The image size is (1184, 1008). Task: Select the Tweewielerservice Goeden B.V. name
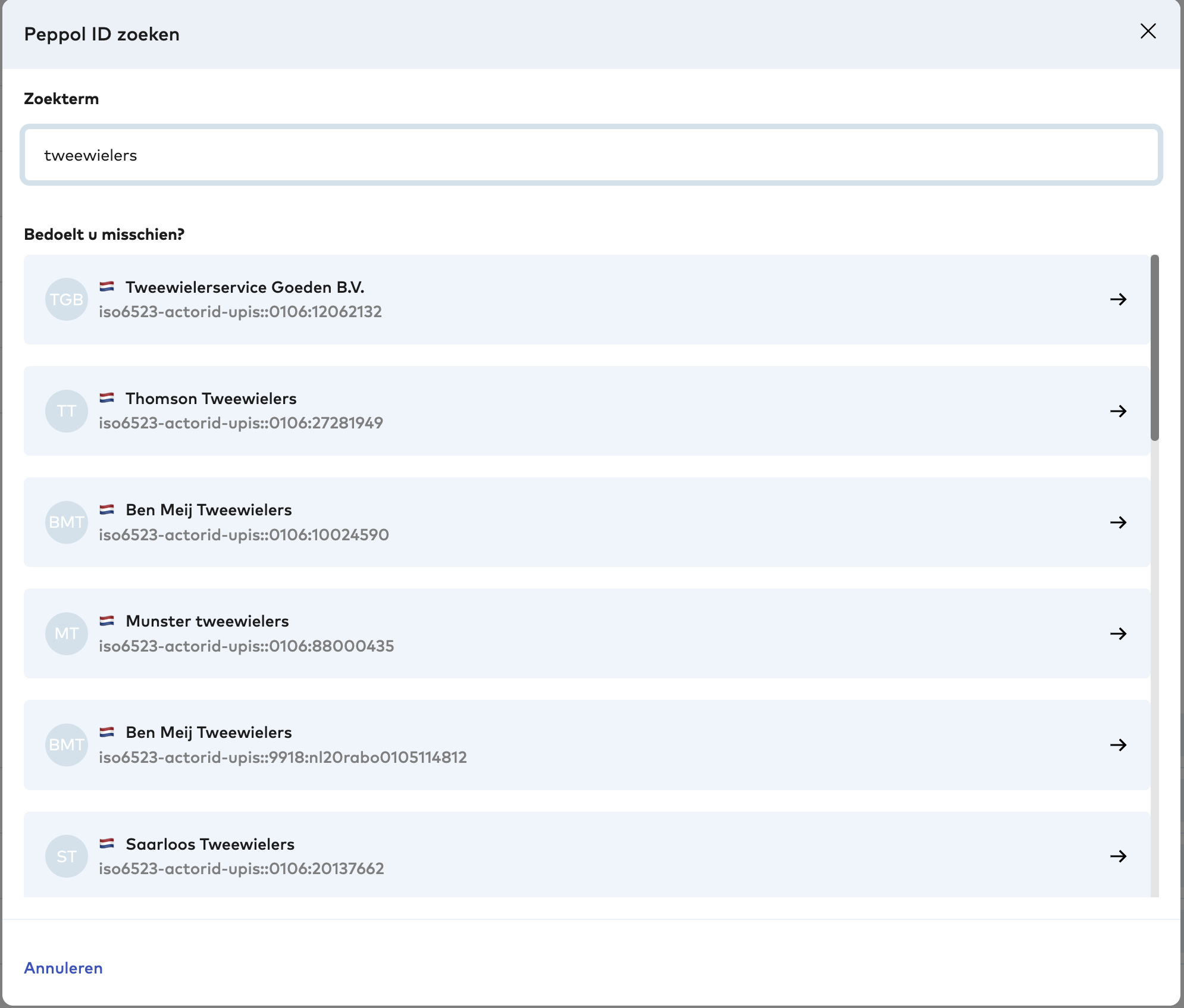[245, 287]
